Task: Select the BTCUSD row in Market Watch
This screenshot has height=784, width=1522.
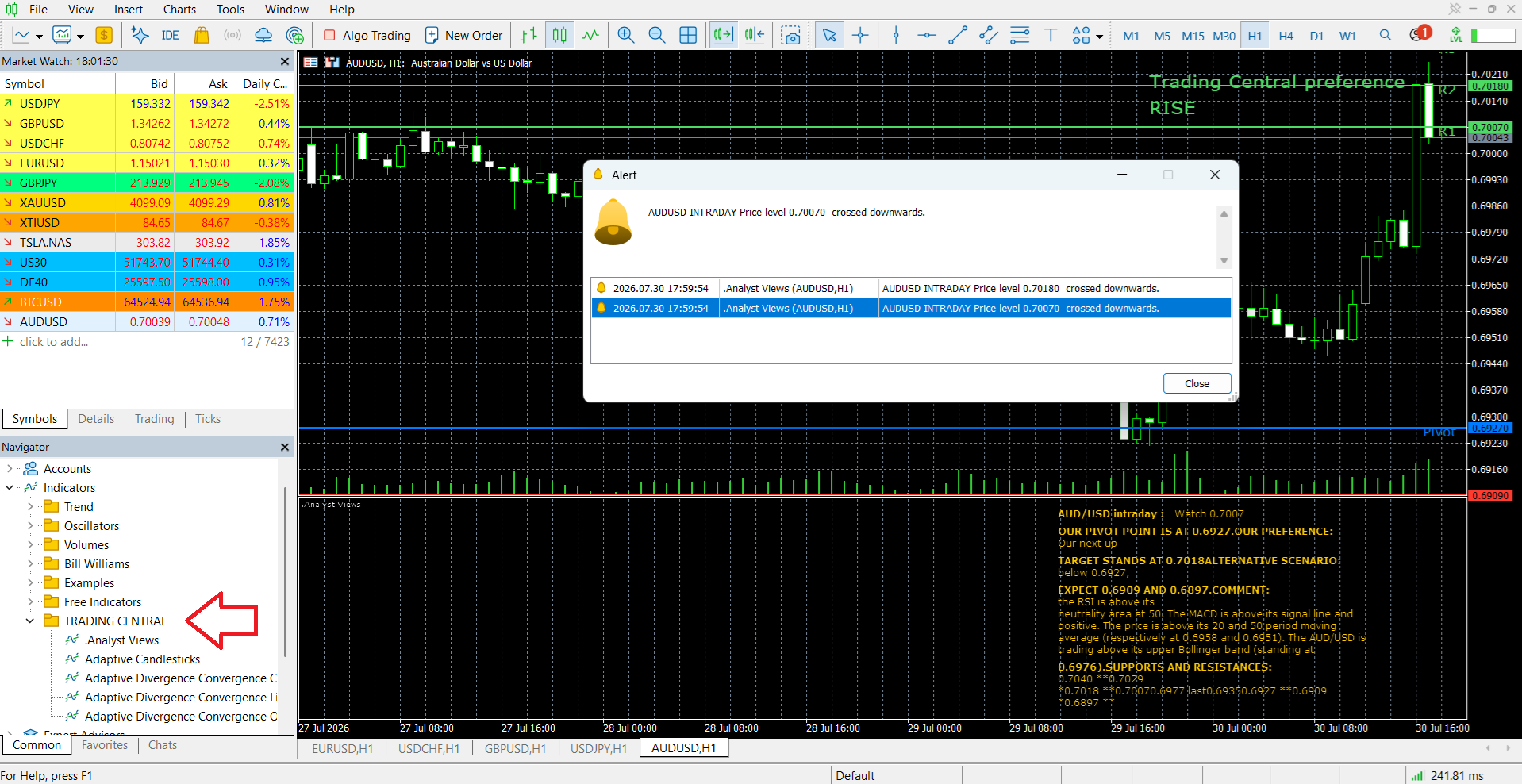Action: coord(147,302)
